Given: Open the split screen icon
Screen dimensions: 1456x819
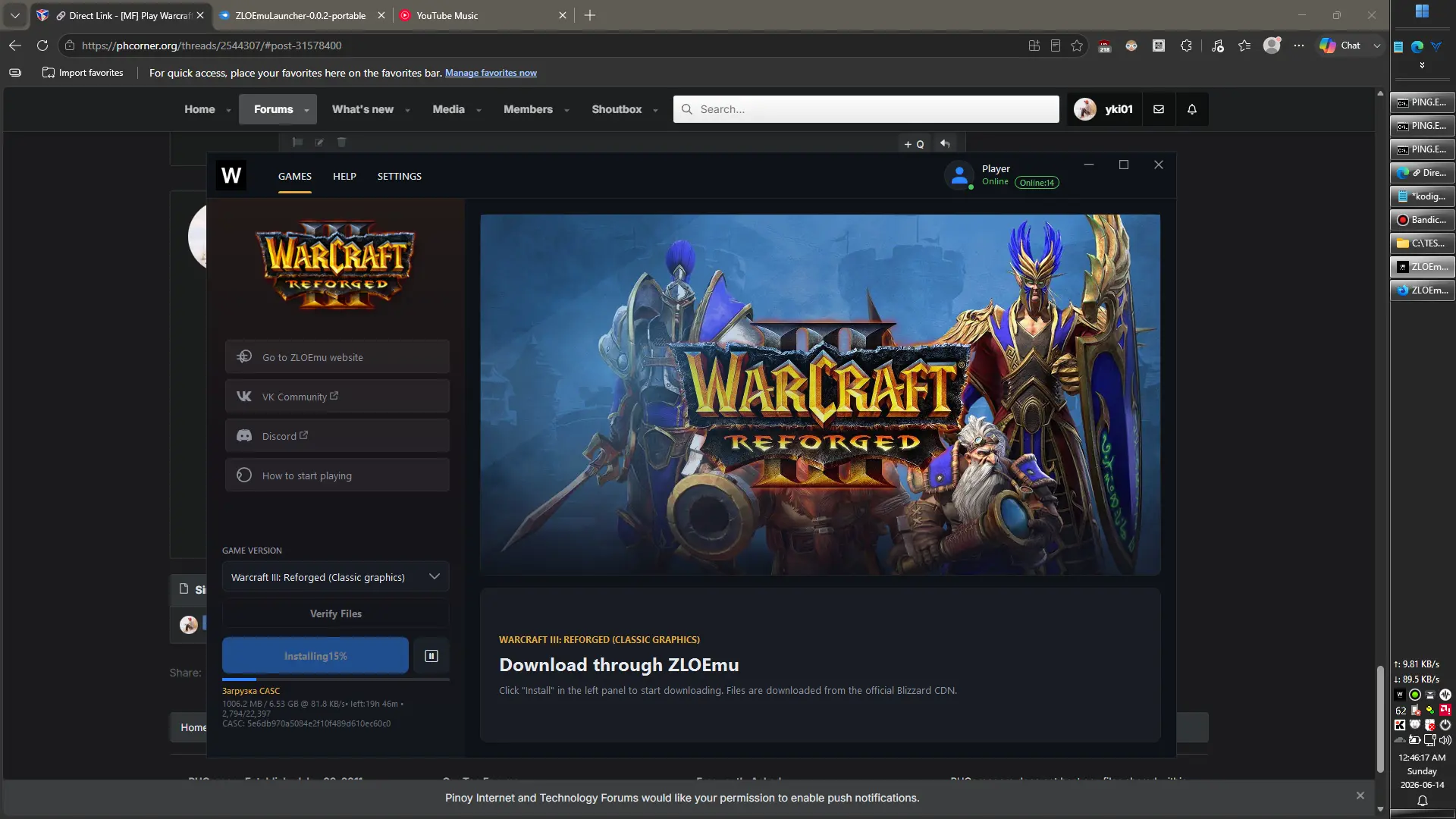Looking at the screenshot, I should (1034, 45).
